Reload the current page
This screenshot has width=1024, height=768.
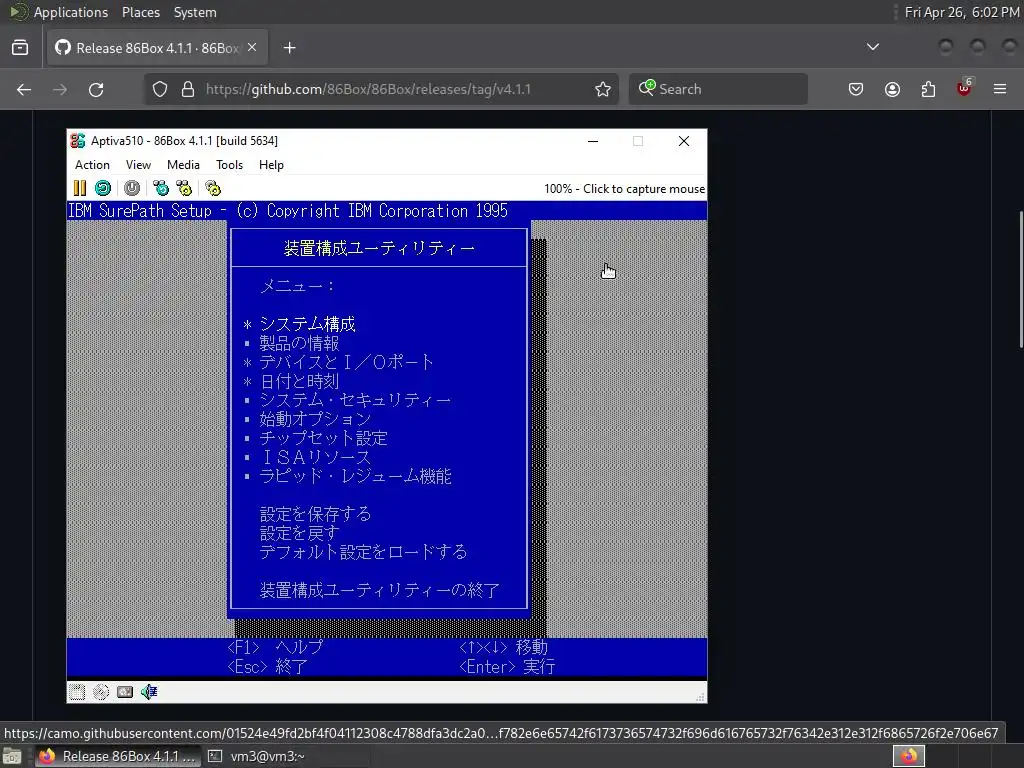96,89
